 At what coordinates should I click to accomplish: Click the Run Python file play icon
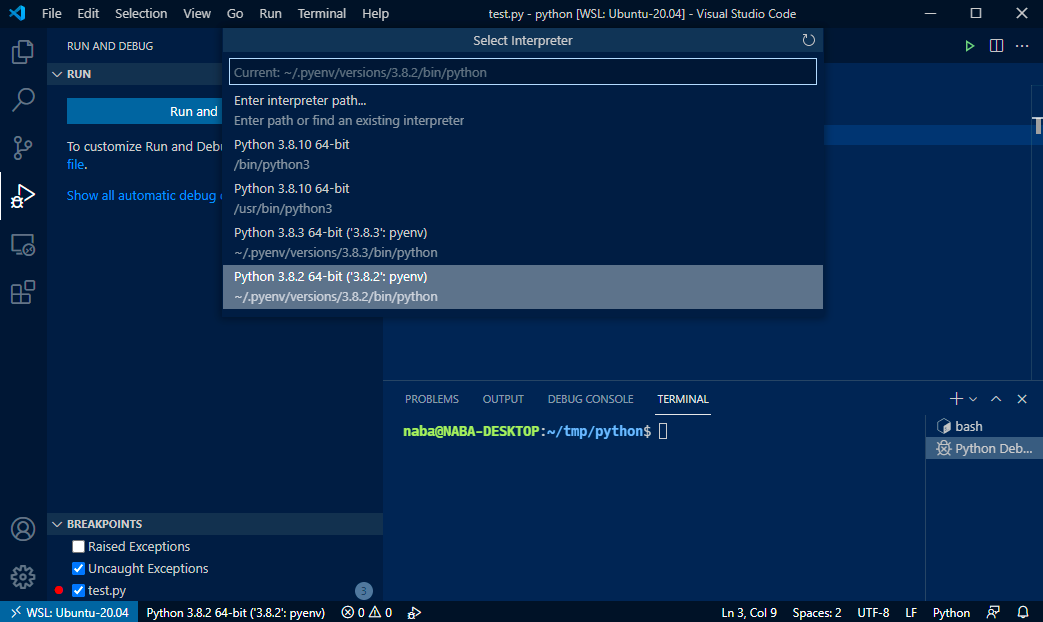pyautogui.click(x=969, y=46)
